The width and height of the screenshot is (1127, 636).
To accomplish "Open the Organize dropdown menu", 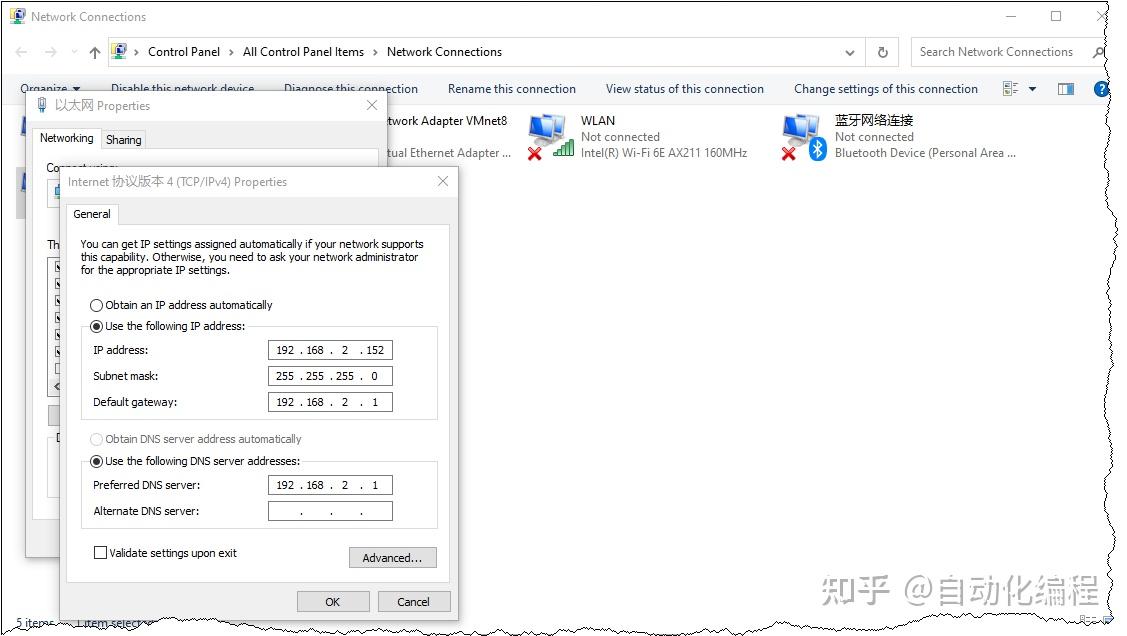I will point(48,88).
